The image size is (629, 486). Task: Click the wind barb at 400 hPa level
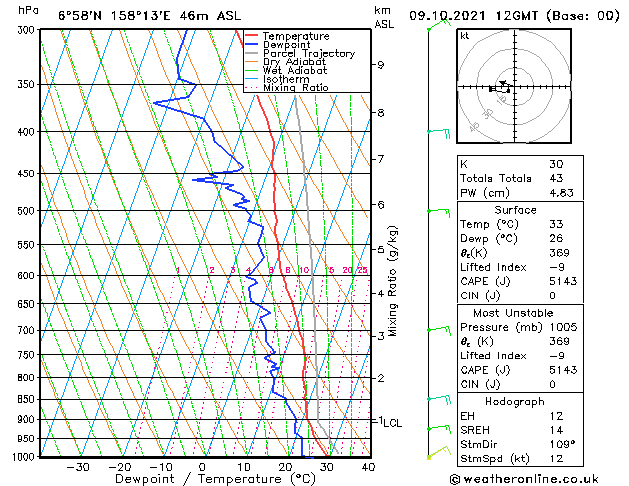pos(439,134)
